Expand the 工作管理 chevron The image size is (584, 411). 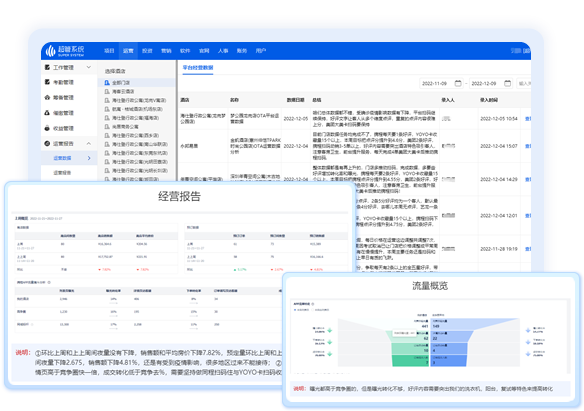[89, 67]
